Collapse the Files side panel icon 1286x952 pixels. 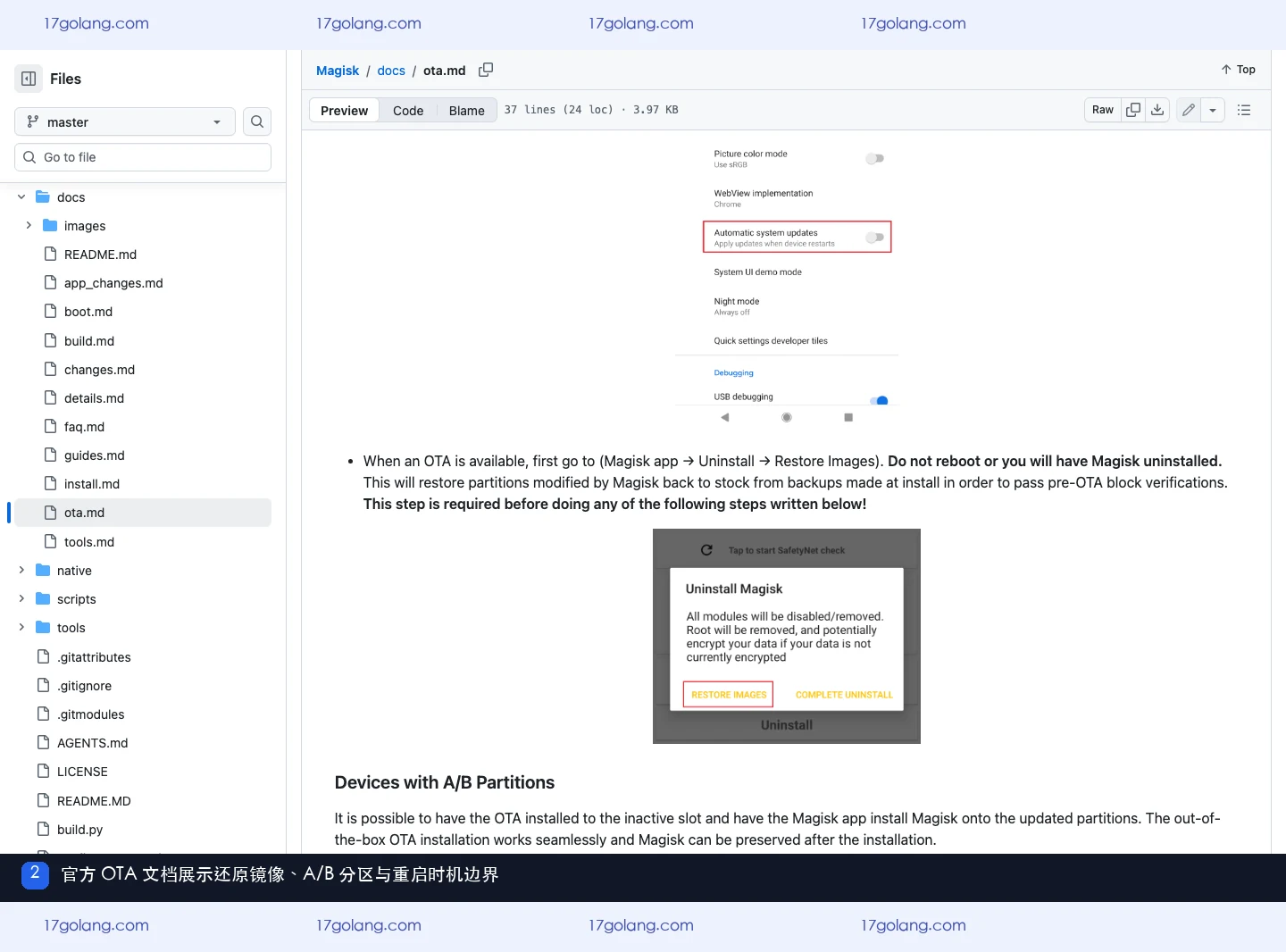29,79
